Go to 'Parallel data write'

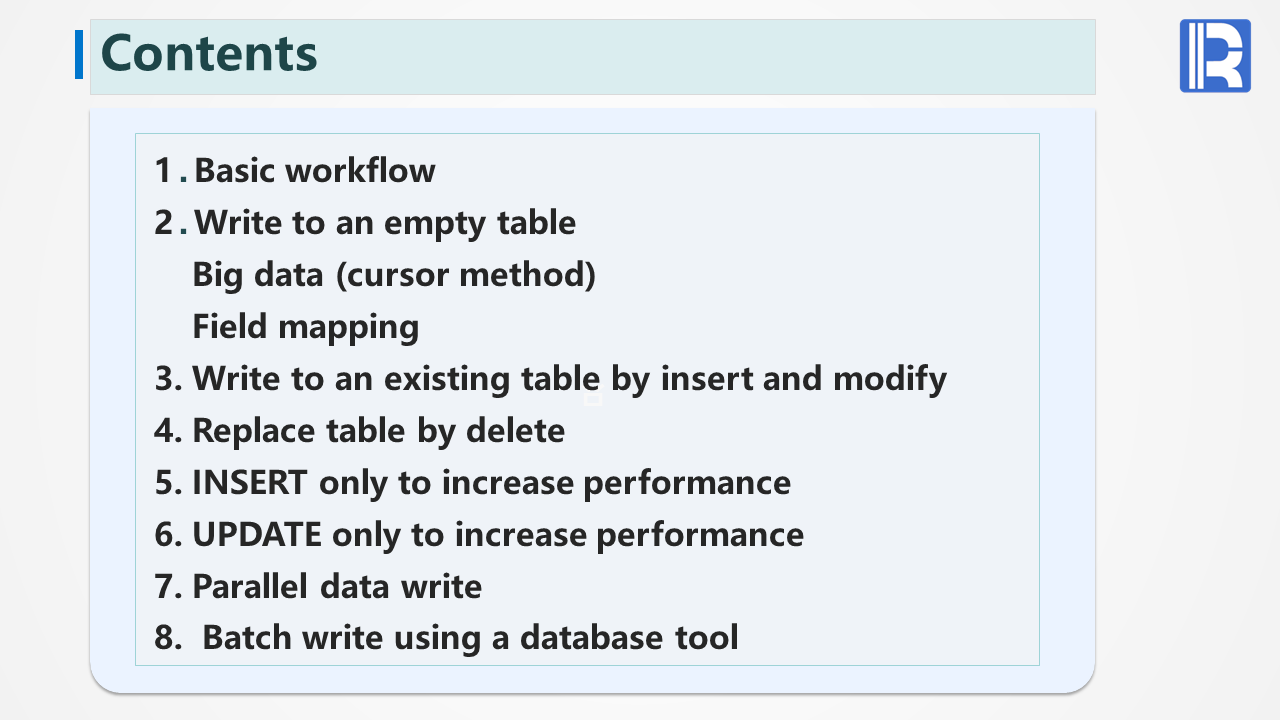[337, 586]
